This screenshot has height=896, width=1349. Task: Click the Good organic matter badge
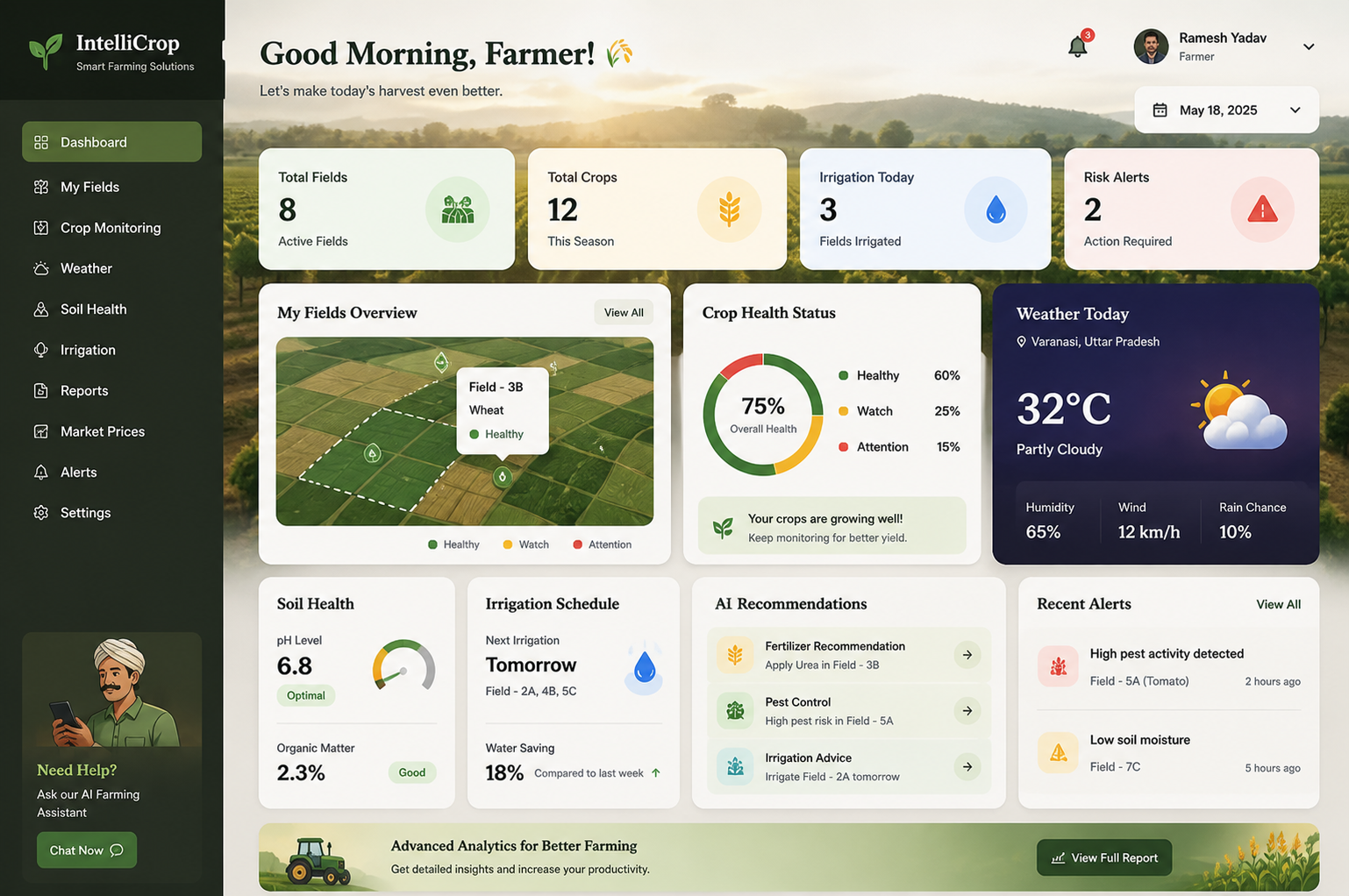click(412, 772)
